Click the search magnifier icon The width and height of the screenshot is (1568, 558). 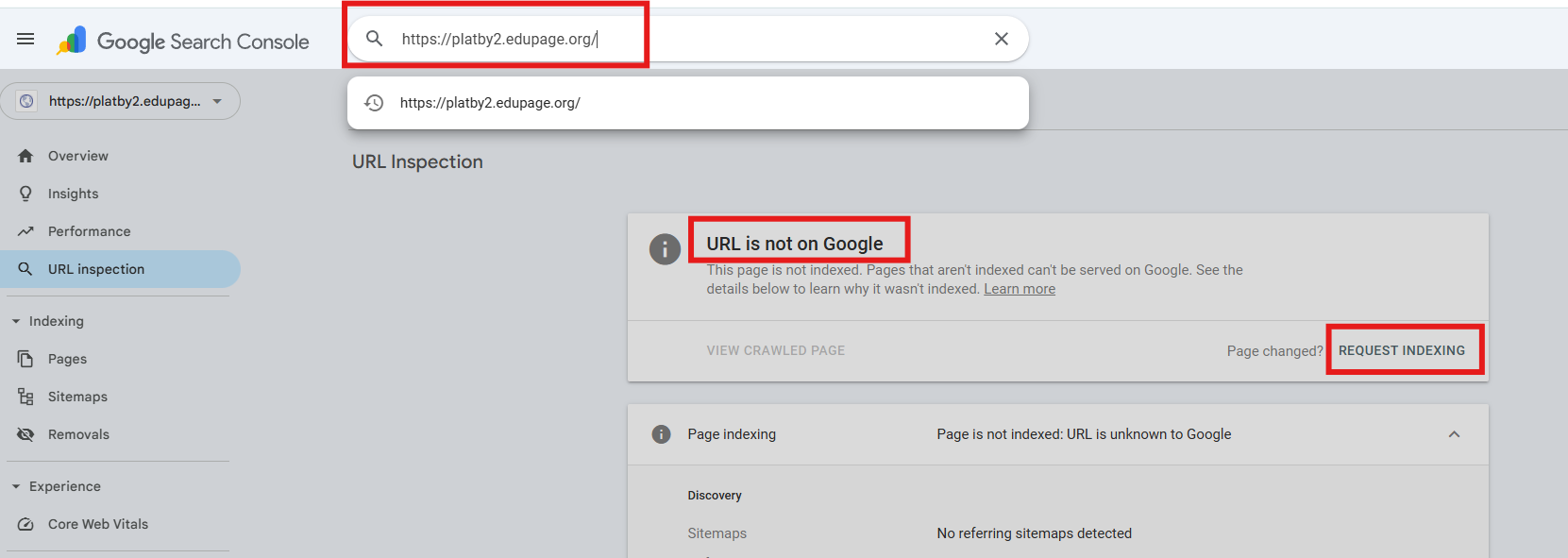pyautogui.click(x=375, y=39)
